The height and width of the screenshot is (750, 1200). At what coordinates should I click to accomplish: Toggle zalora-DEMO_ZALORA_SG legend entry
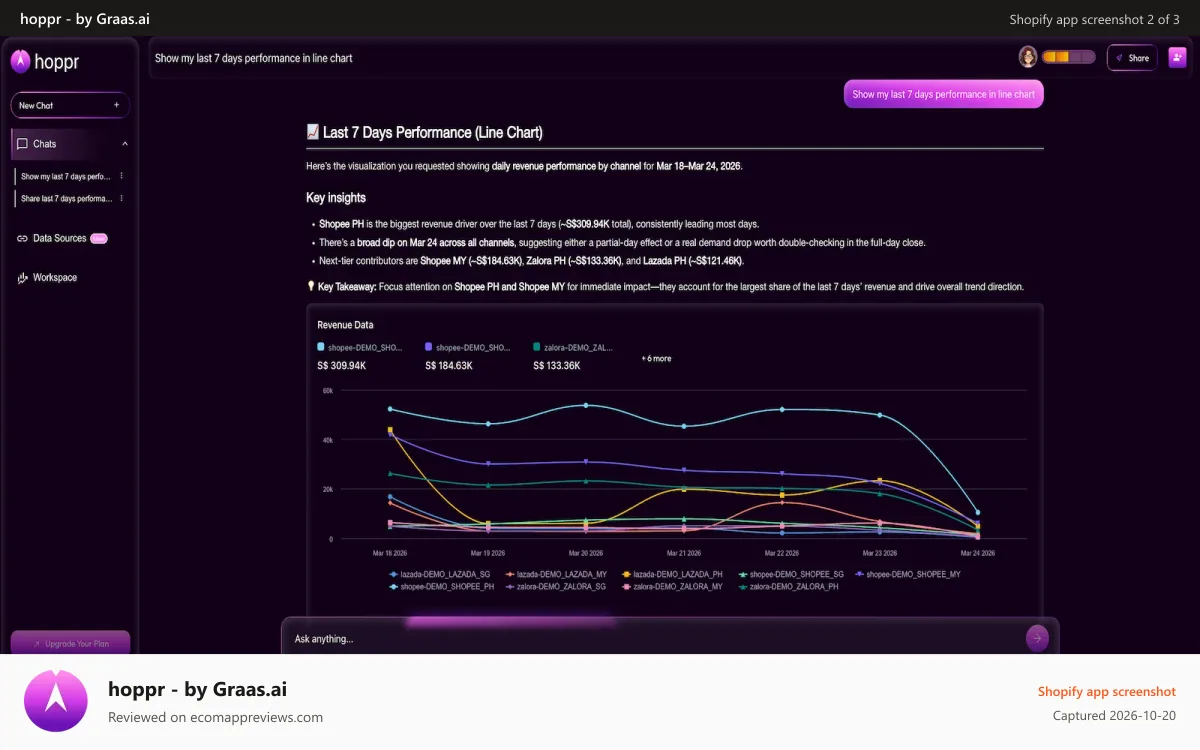click(556, 587)
